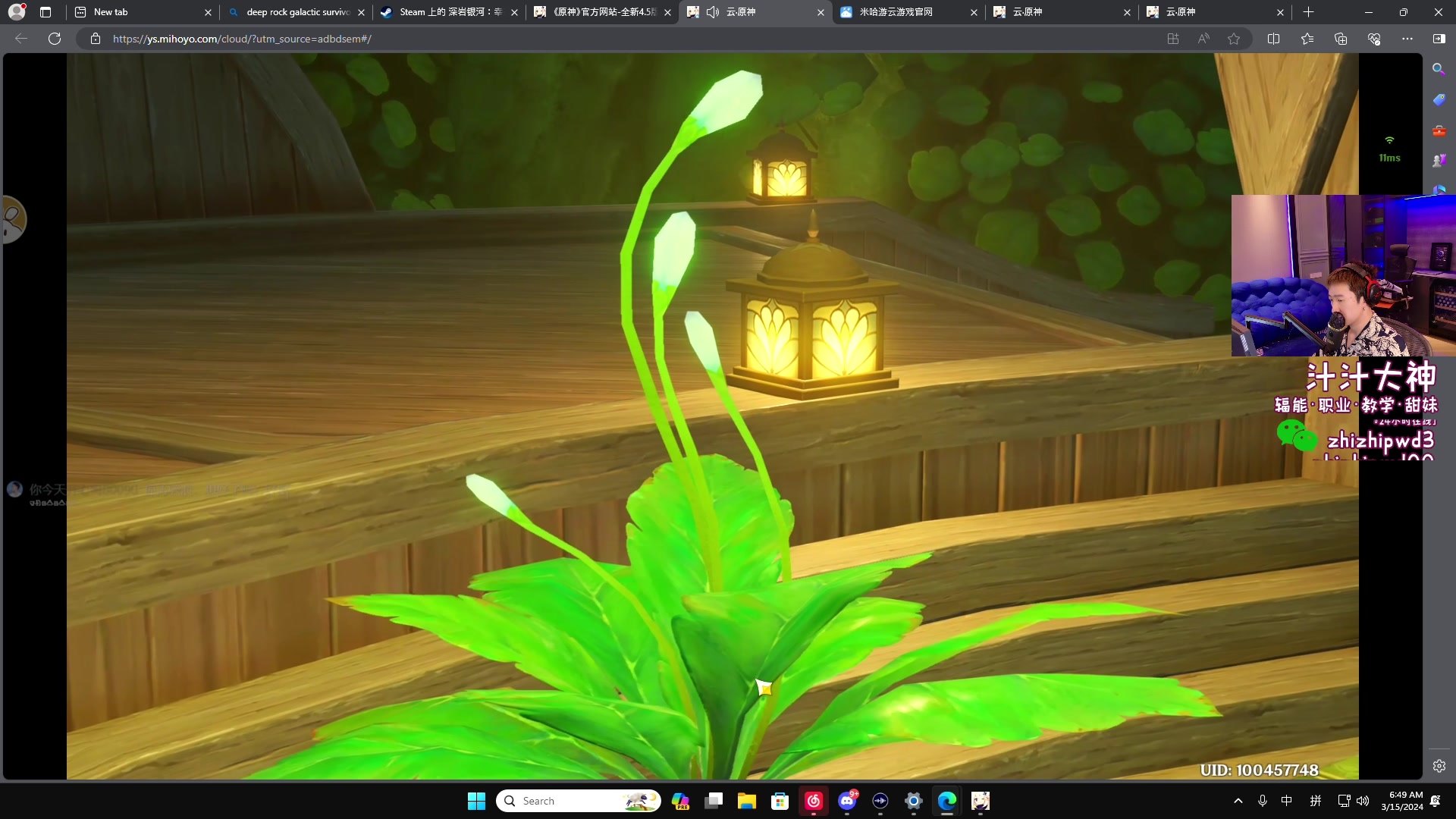Open split screen view
Image resolution: width=1456 pixels, height=819 pixels.
pos(1273,39)
